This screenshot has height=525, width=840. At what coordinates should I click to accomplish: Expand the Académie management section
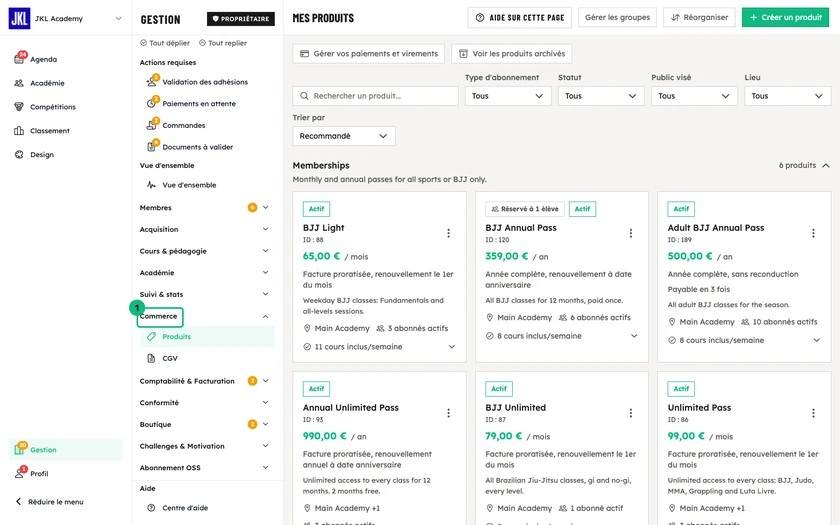pyautogui.click(x=265, y=273)
